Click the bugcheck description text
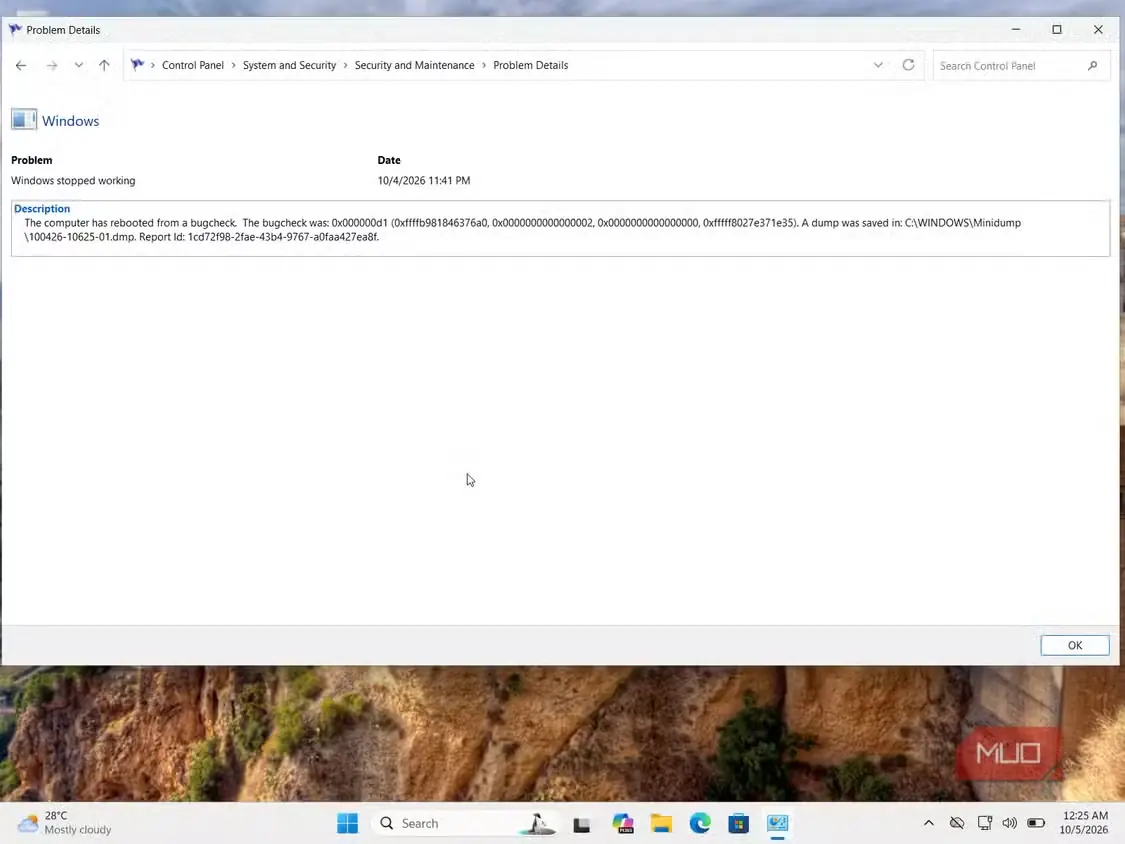Viewport: 1125px width, 844px height. [x=522, y=230]
